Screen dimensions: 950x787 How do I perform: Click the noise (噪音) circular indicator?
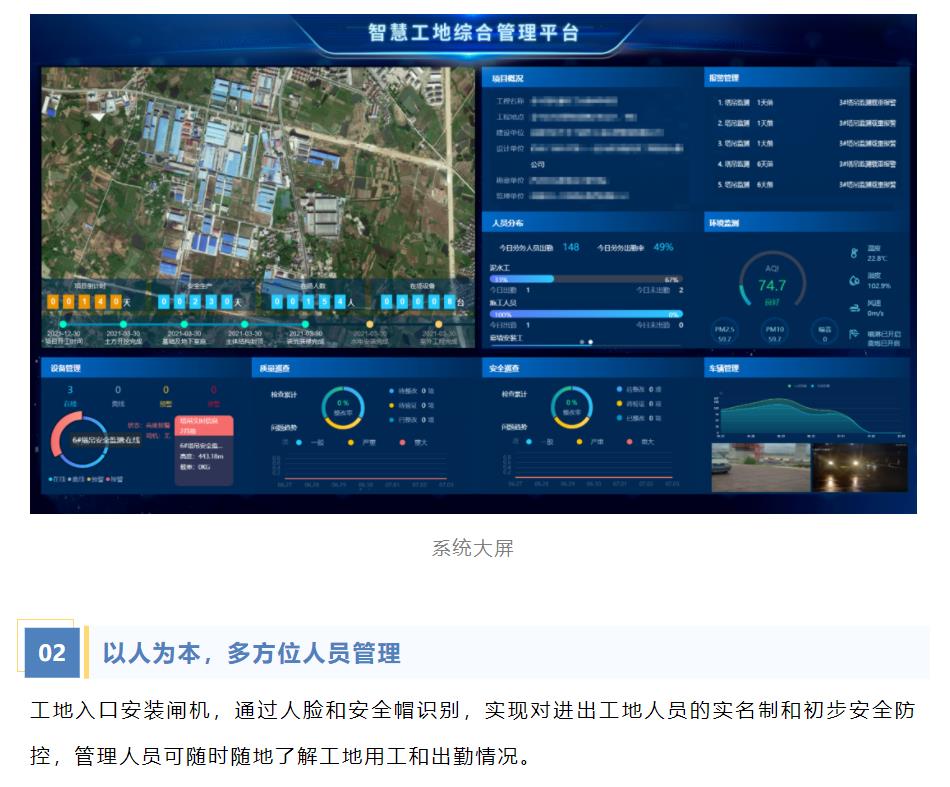825,331
